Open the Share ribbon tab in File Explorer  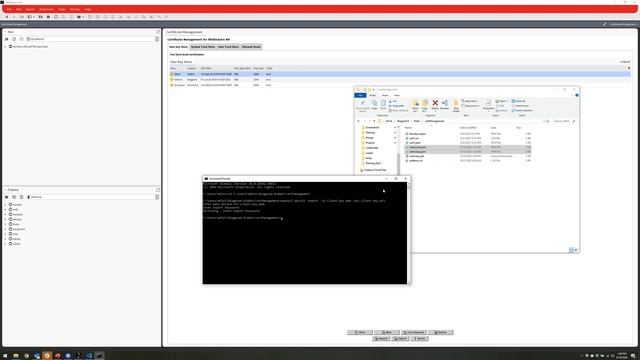pyautogui.click(x=385, y=96)
